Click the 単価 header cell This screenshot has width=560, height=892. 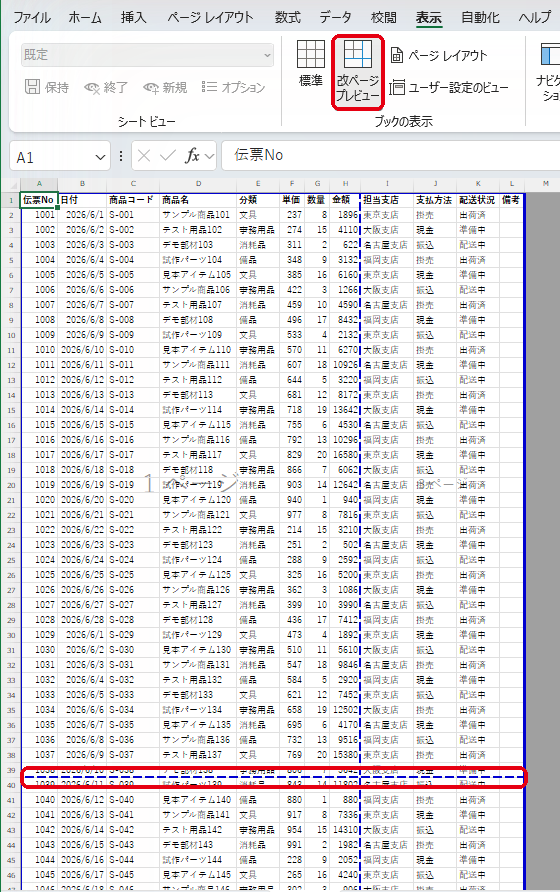[x=292, y=200]
